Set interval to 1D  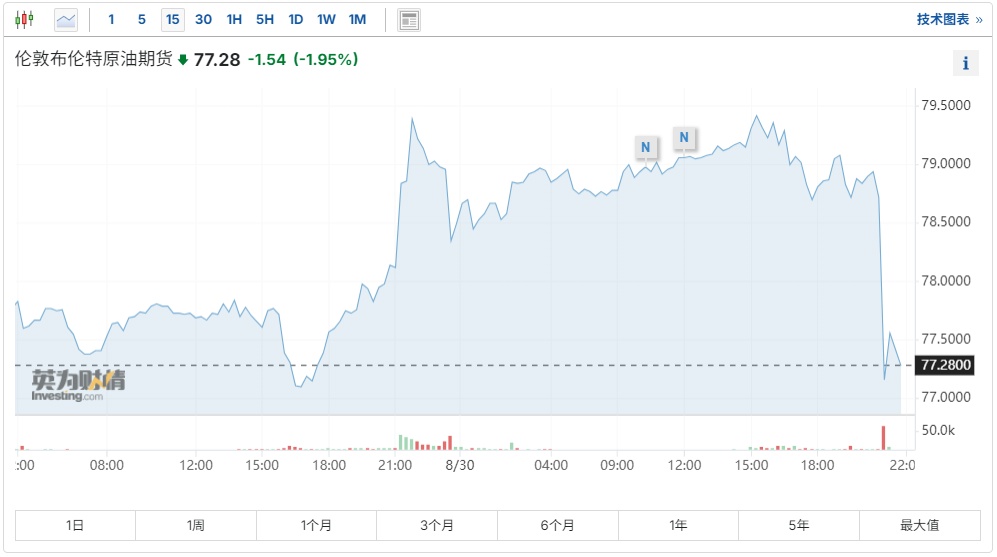(x=295, y=19)
